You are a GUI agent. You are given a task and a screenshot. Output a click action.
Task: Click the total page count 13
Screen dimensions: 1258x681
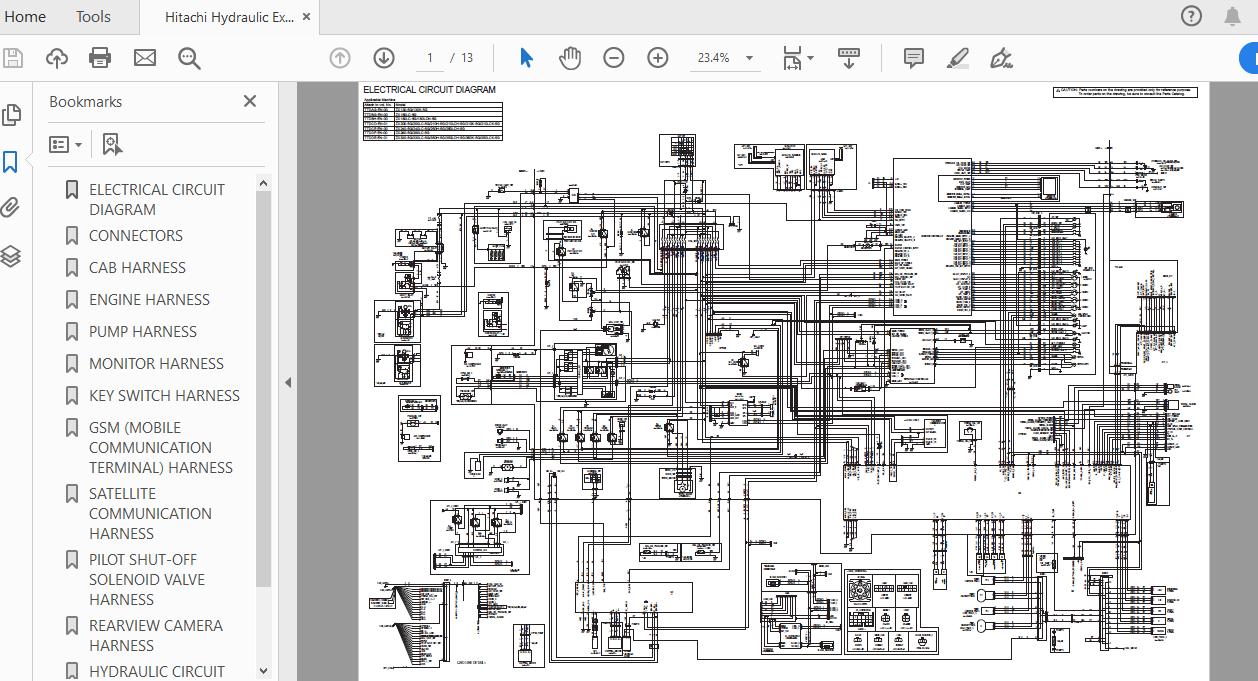click(467, 58)
